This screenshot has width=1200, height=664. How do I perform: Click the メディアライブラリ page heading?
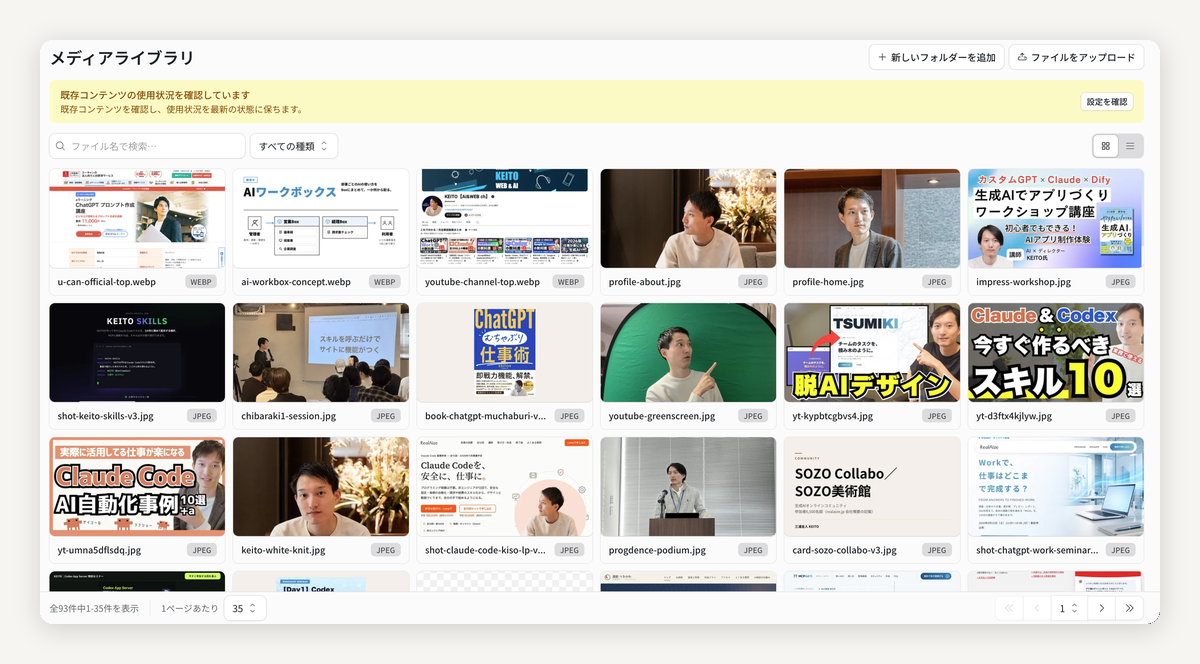click(122, 58)
